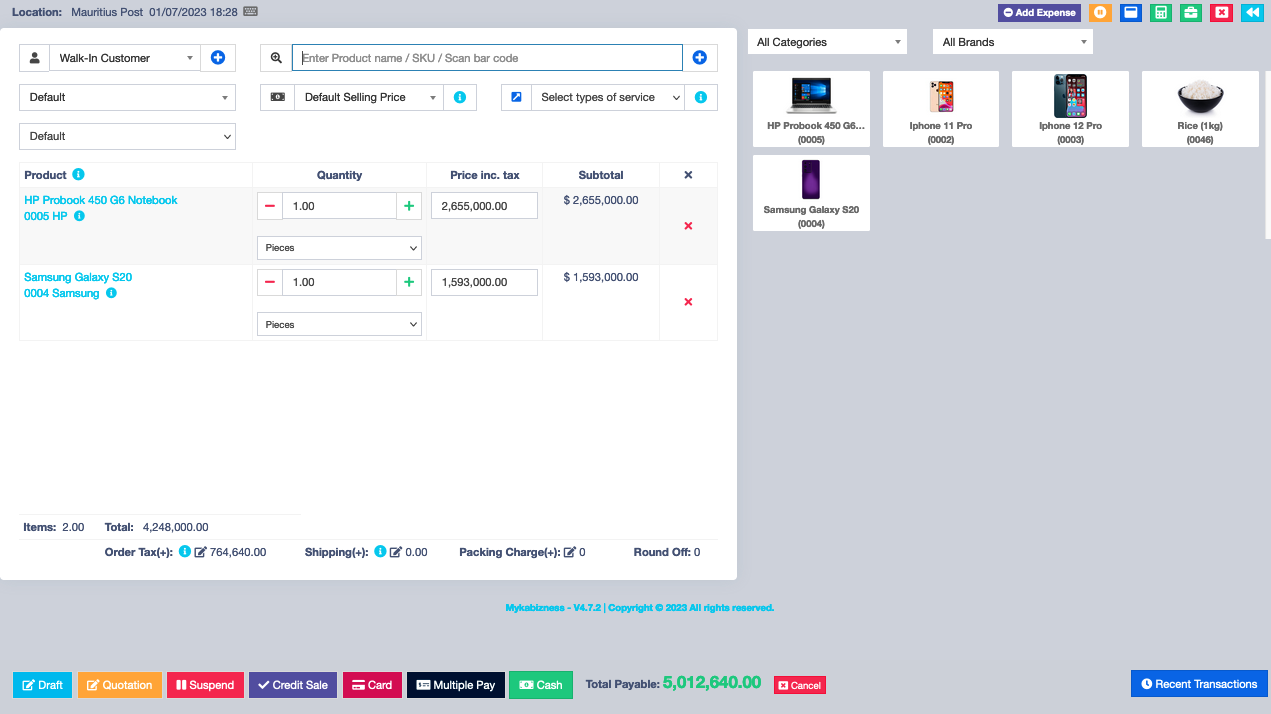Viewport: 1271px width, 714px height.
Task: Click the edit icon beside Shipping
Action: [x=395, y=552]
